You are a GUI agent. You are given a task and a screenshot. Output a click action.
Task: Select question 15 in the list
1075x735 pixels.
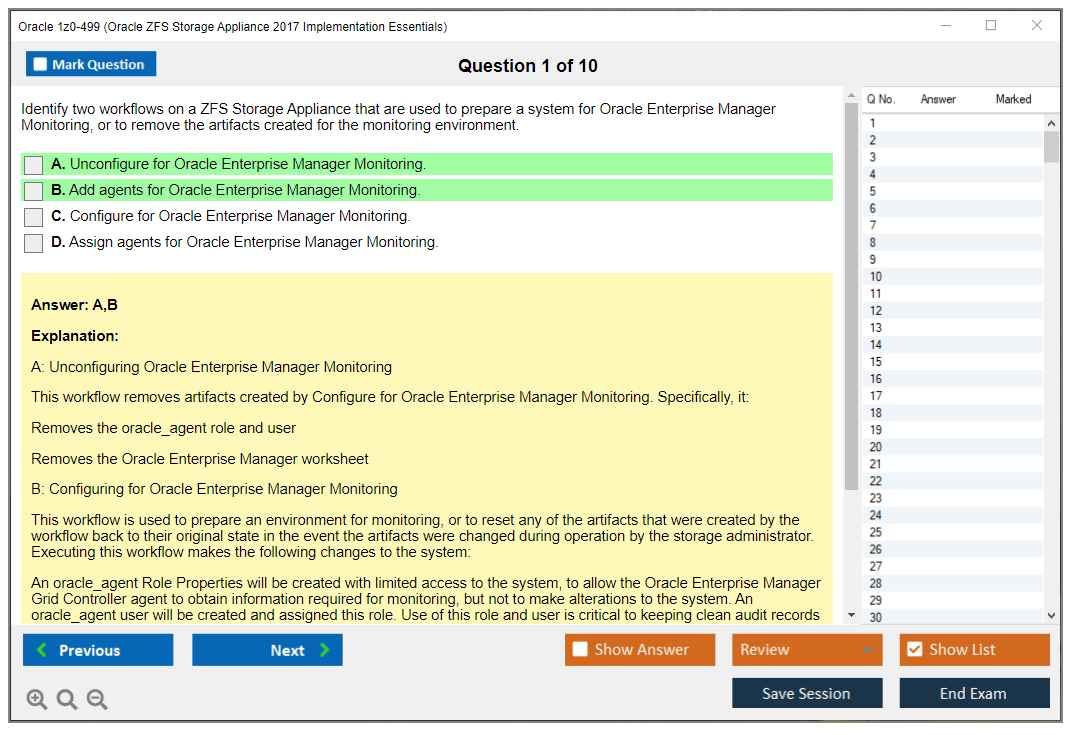pos(952,362)
